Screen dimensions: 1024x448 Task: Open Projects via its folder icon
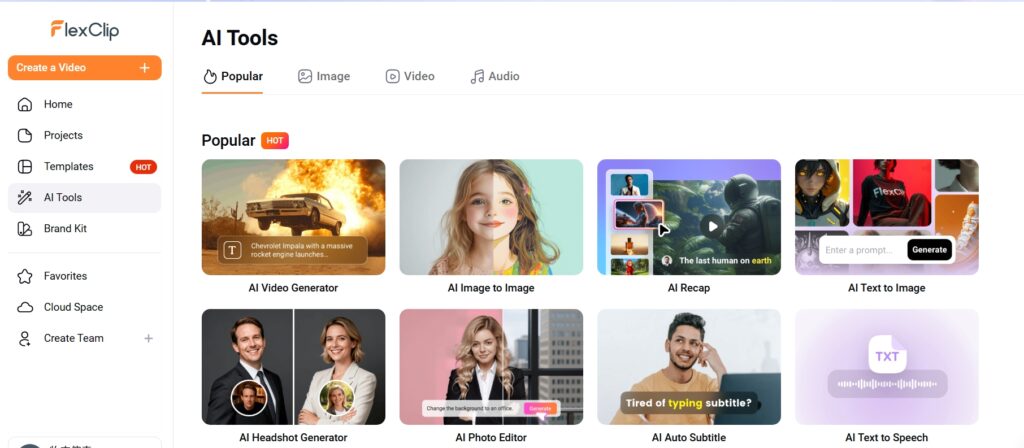coord(25,135)
